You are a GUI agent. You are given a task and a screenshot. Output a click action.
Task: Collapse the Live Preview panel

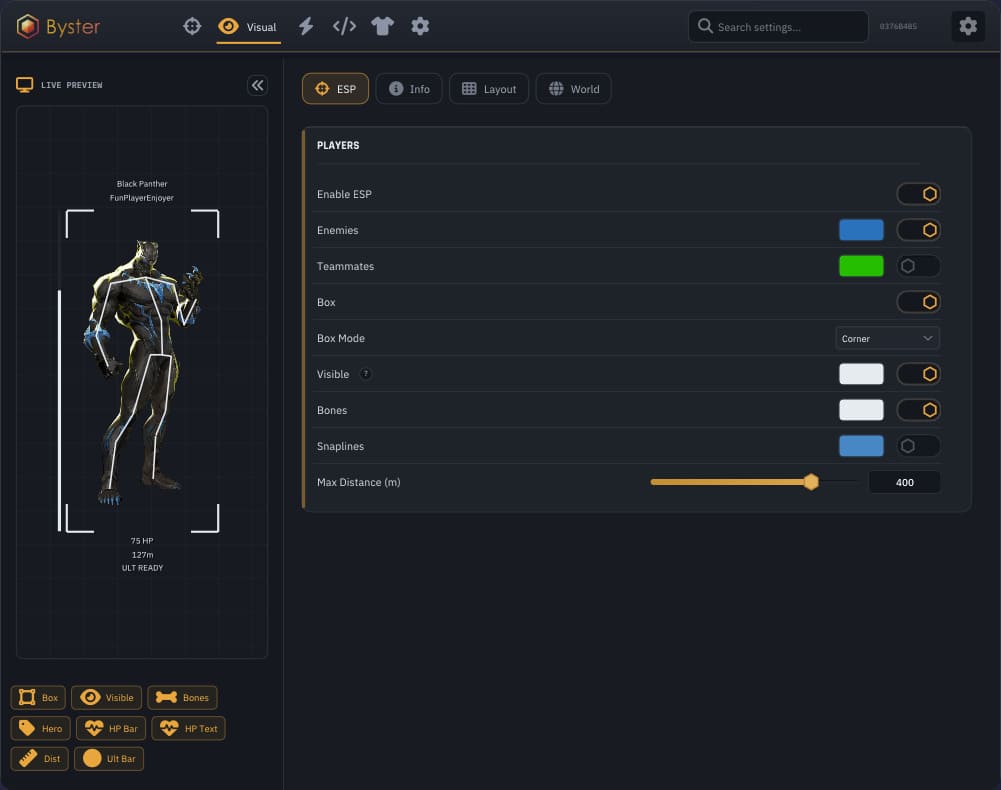pyautogui.click(x=257, y=85)
